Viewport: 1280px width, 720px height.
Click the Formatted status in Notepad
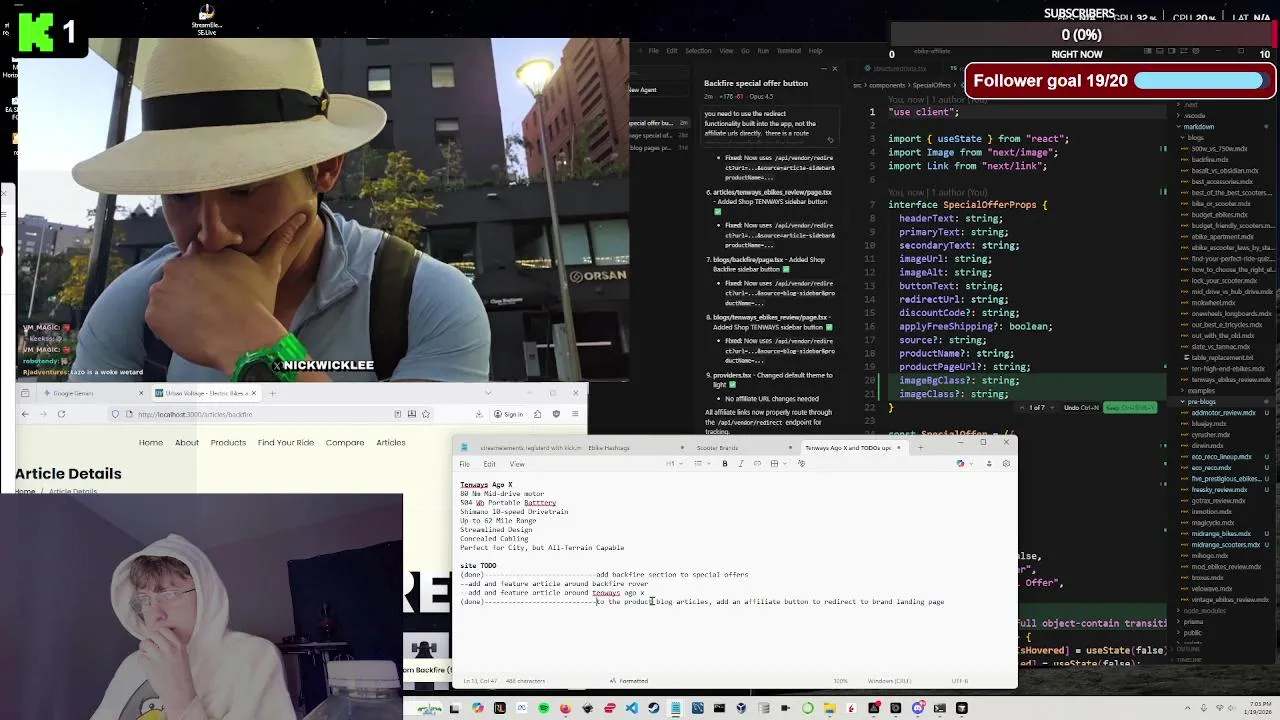pos(630,681)
